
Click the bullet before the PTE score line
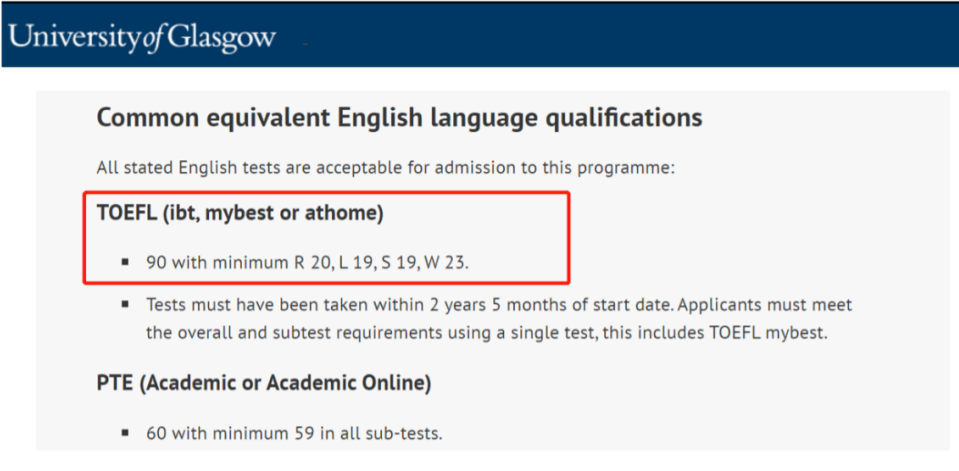(x=125, y=433)
